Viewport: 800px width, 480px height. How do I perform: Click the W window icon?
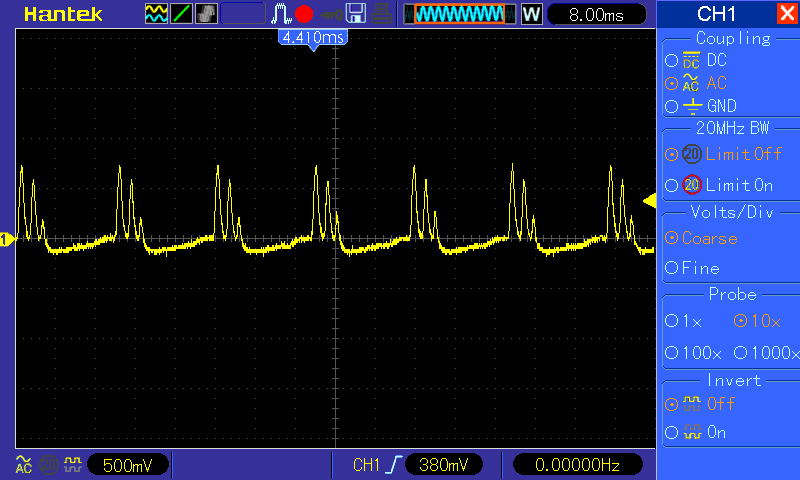pyautogui.click(x=531, y=14)
